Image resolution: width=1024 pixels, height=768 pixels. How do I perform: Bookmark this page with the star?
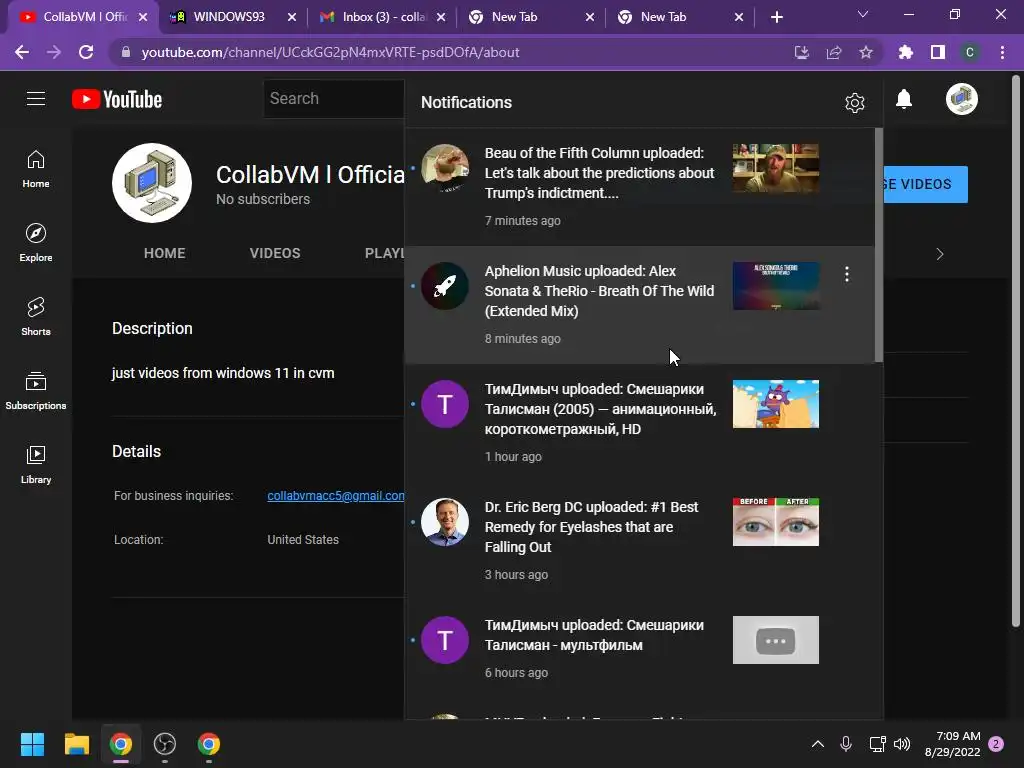click(x=866, y=52)
